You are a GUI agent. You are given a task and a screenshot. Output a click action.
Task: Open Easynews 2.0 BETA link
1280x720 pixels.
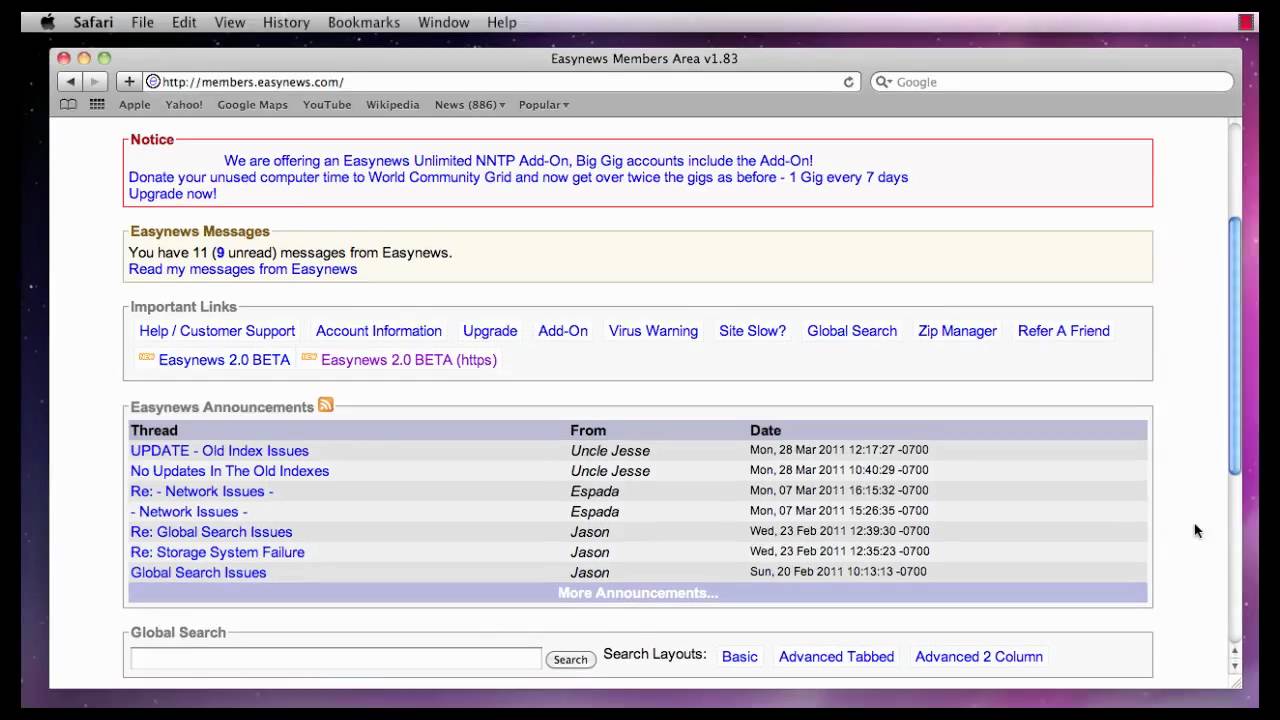pyautogui.click(x=224, y=360)
